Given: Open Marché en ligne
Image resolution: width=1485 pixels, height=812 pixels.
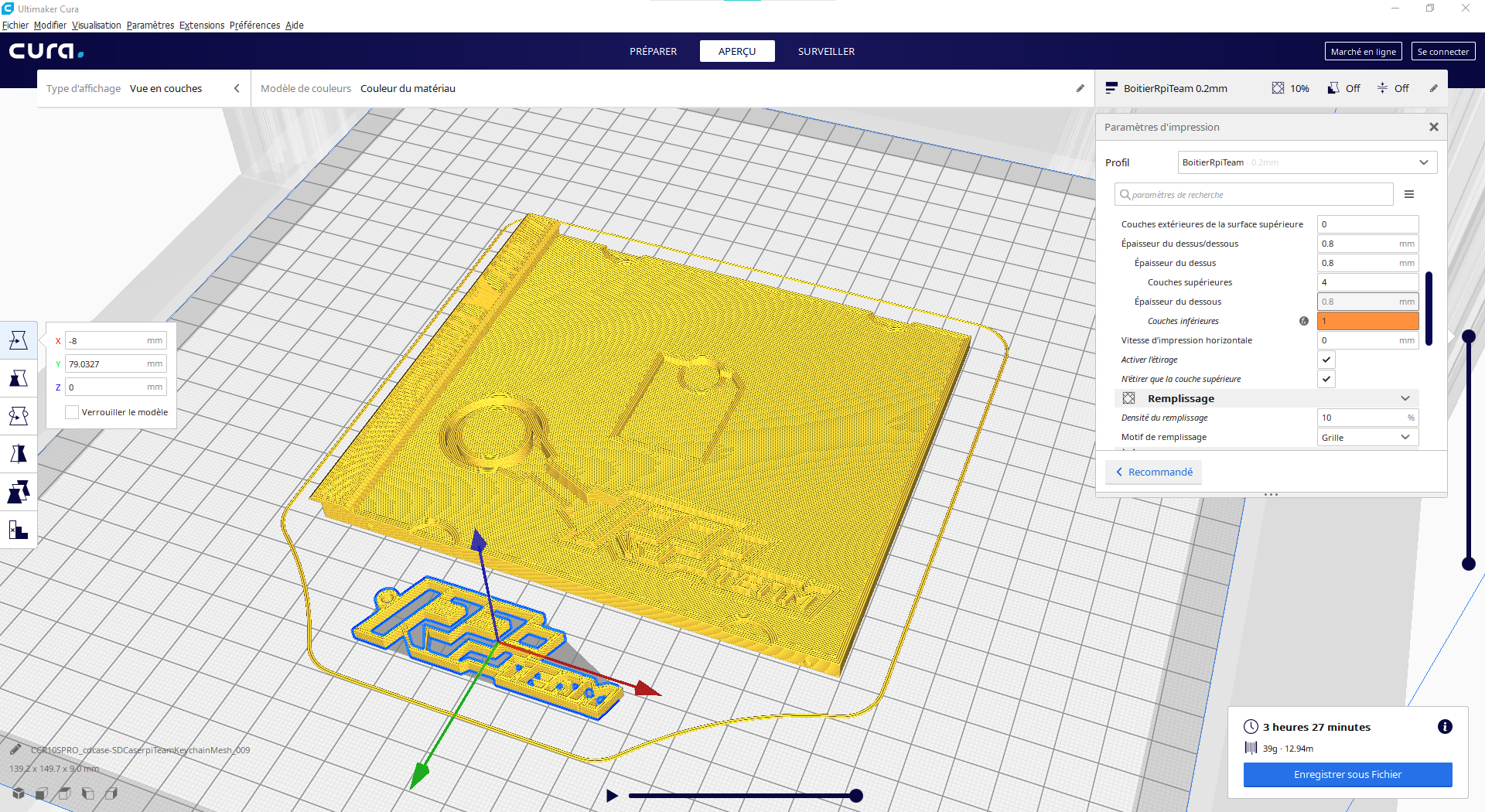Looking at the screenshot, I should tap(1363, 51).
